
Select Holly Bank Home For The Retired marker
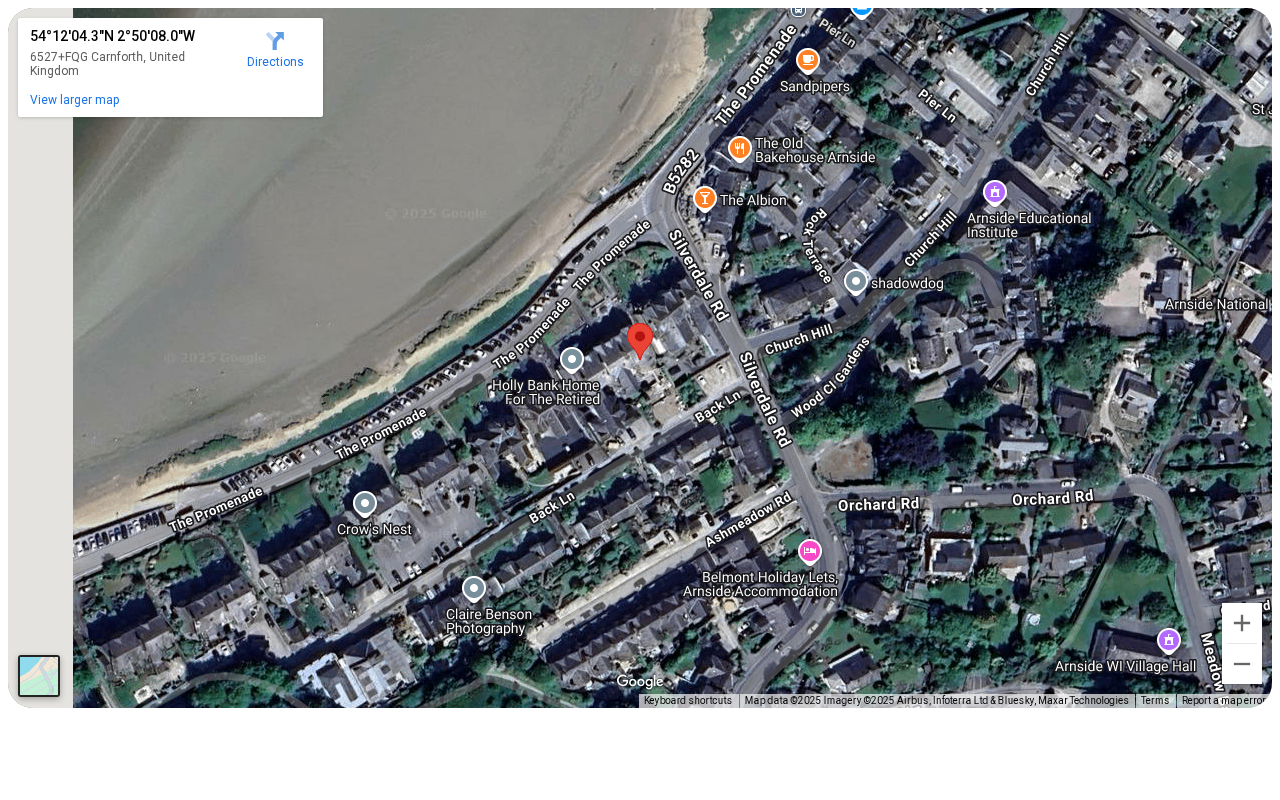pyautogui.click(x=572, y=360)
